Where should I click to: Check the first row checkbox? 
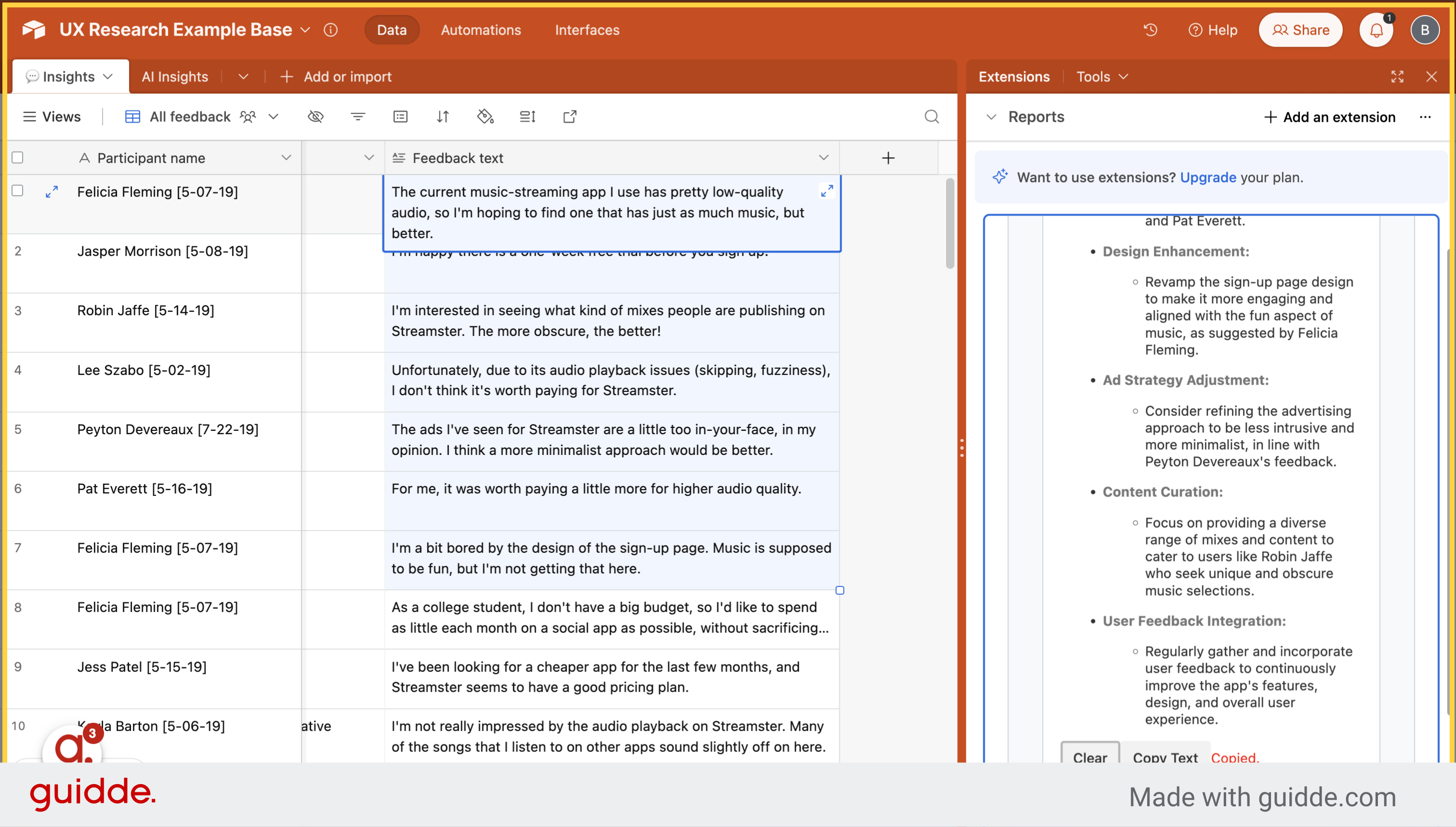click(x=18, y=190)
